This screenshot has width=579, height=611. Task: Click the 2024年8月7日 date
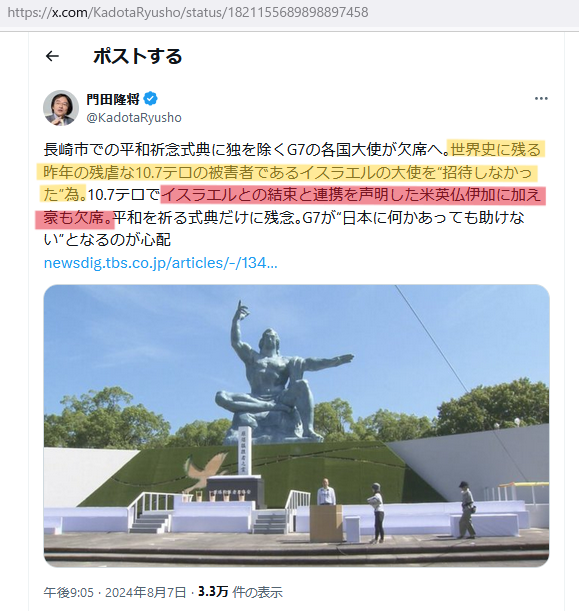pos(146,592)
